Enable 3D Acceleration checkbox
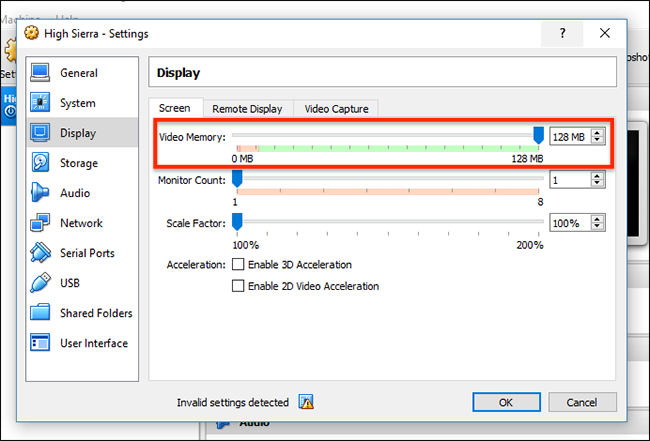 click(x=238, y=264)
